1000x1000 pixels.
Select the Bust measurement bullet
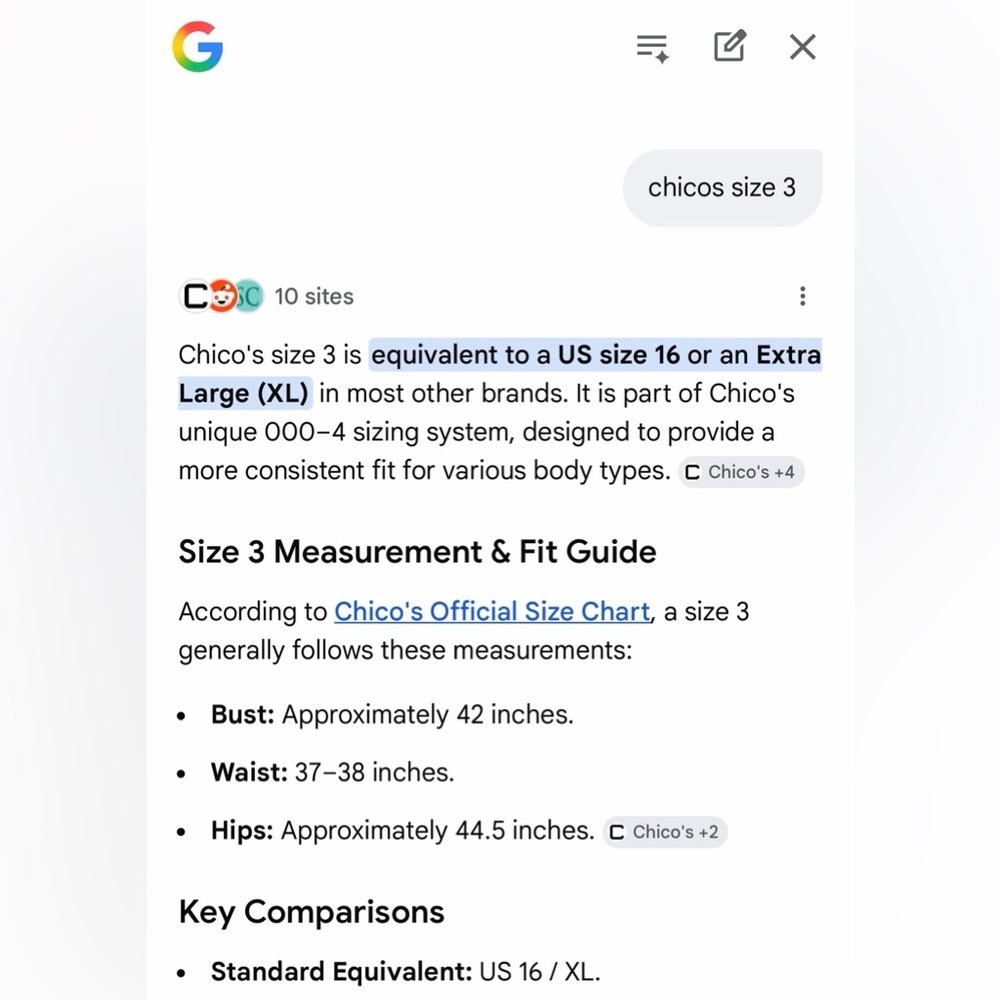(x=392, y=715)
